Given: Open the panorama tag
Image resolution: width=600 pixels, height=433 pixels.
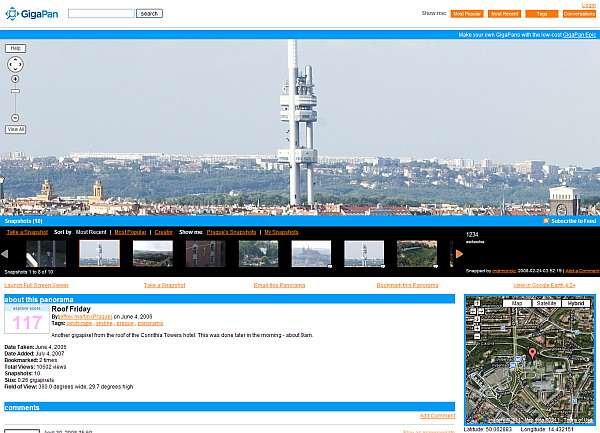Looking at the screenshot, I should click(x=150, y=323).
